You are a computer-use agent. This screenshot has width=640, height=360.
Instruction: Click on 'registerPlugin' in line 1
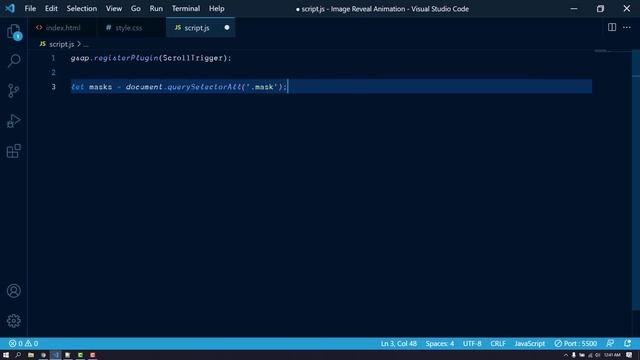[126, 58]
